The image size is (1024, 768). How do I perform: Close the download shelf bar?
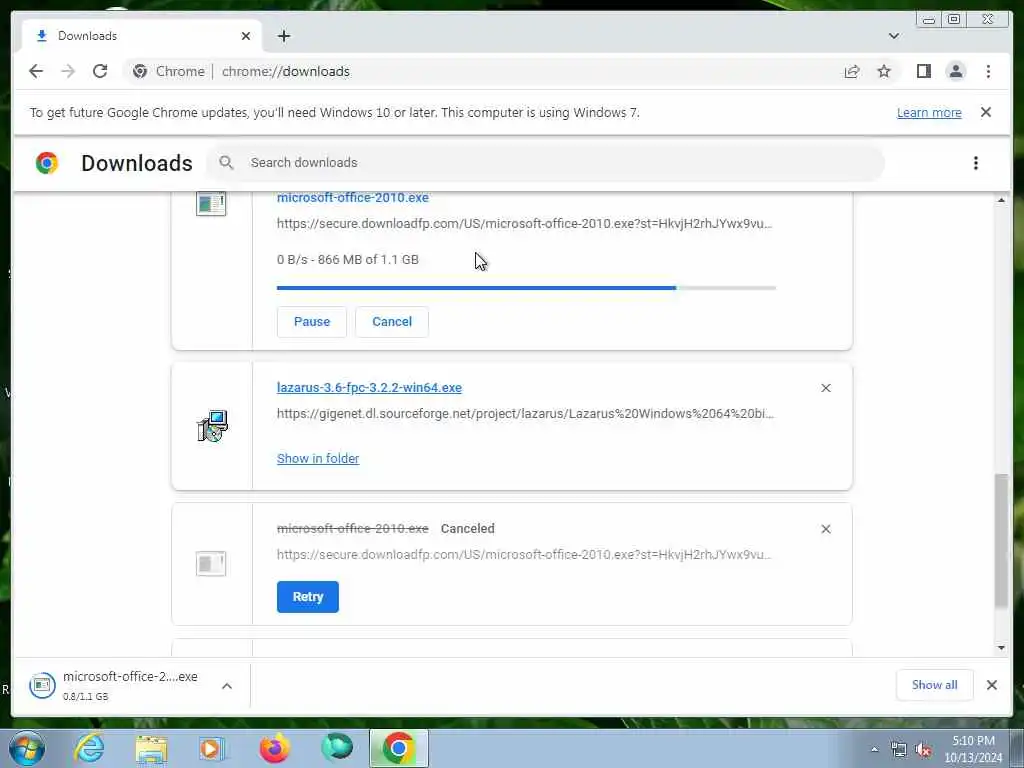(992, 685)
